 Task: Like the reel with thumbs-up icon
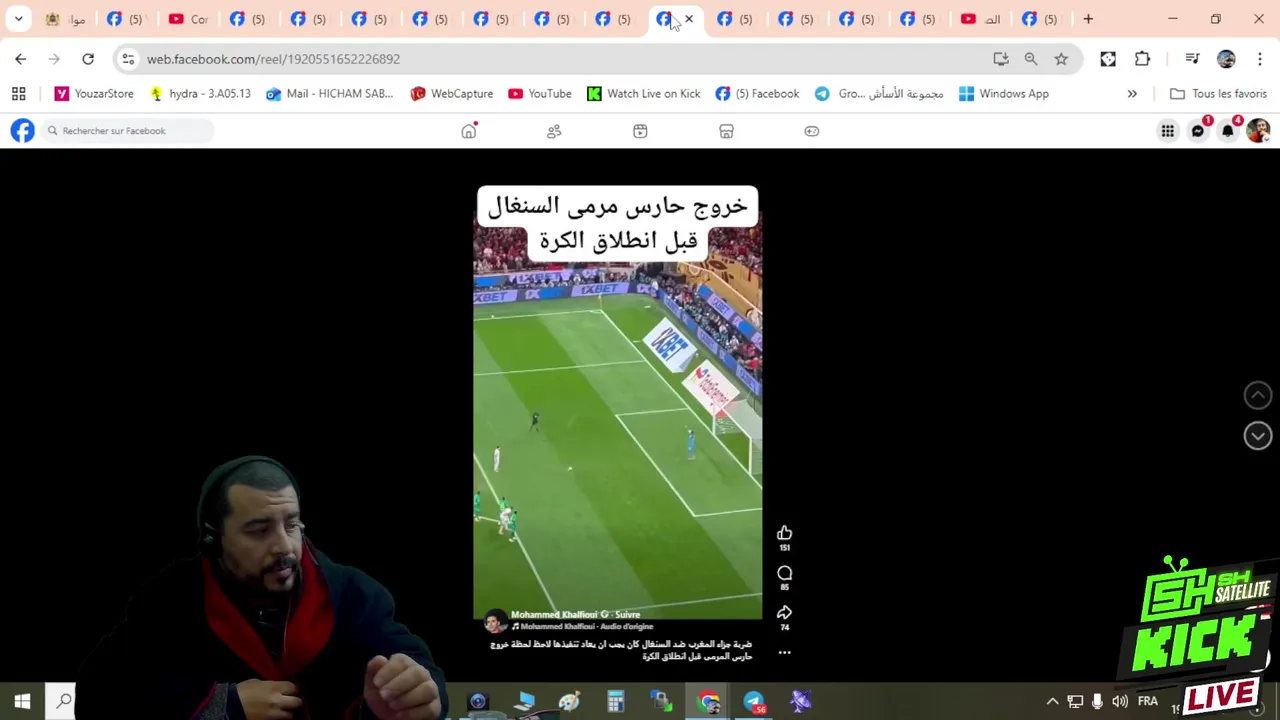pyautogui.click(x=784, y=533)
